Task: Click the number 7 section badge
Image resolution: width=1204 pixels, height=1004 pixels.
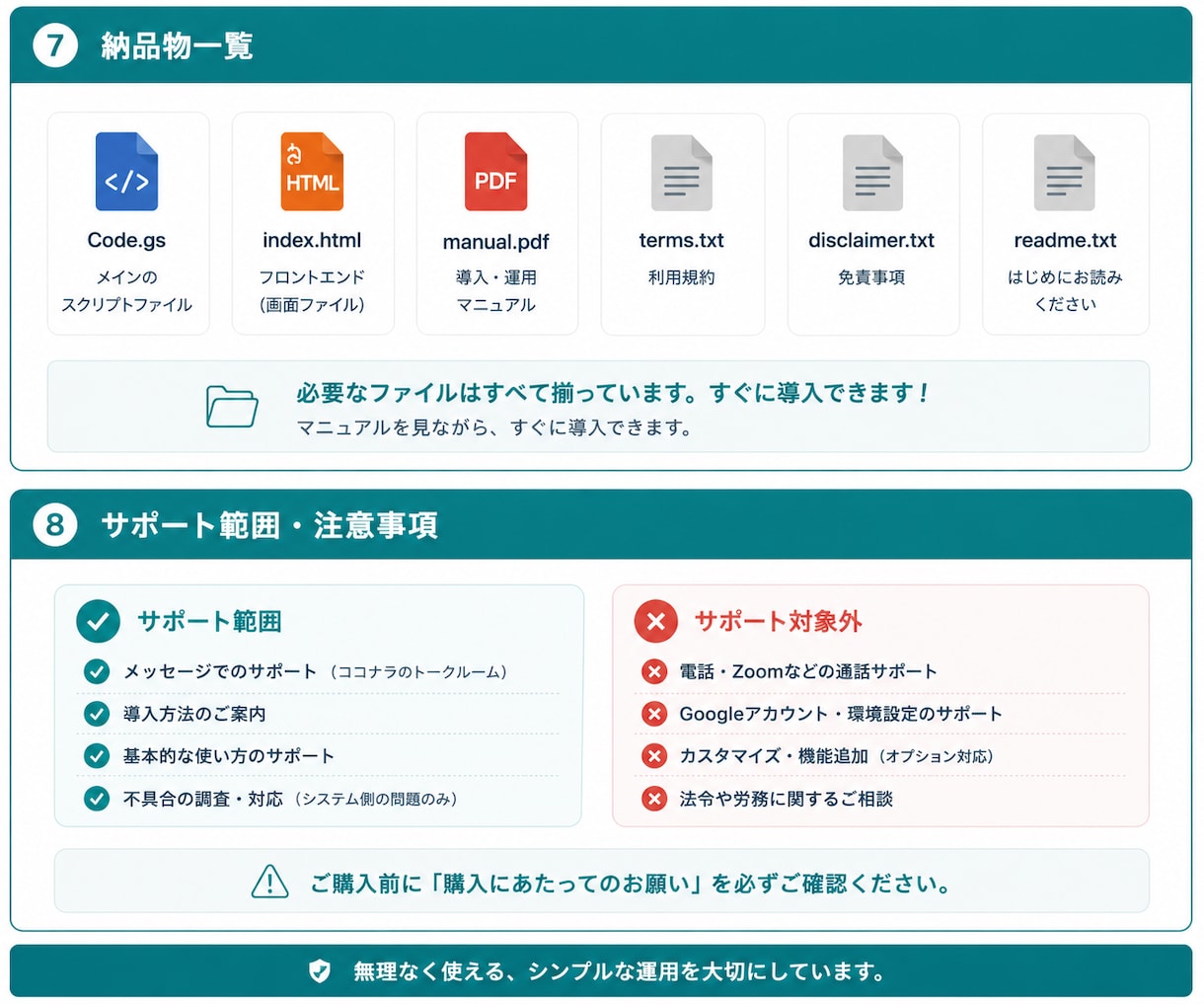Action: (x=55, y=45)
